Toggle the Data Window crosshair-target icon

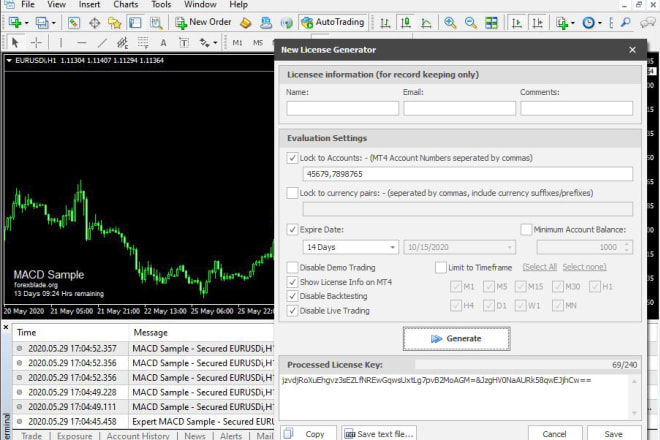tap(94, 22)
